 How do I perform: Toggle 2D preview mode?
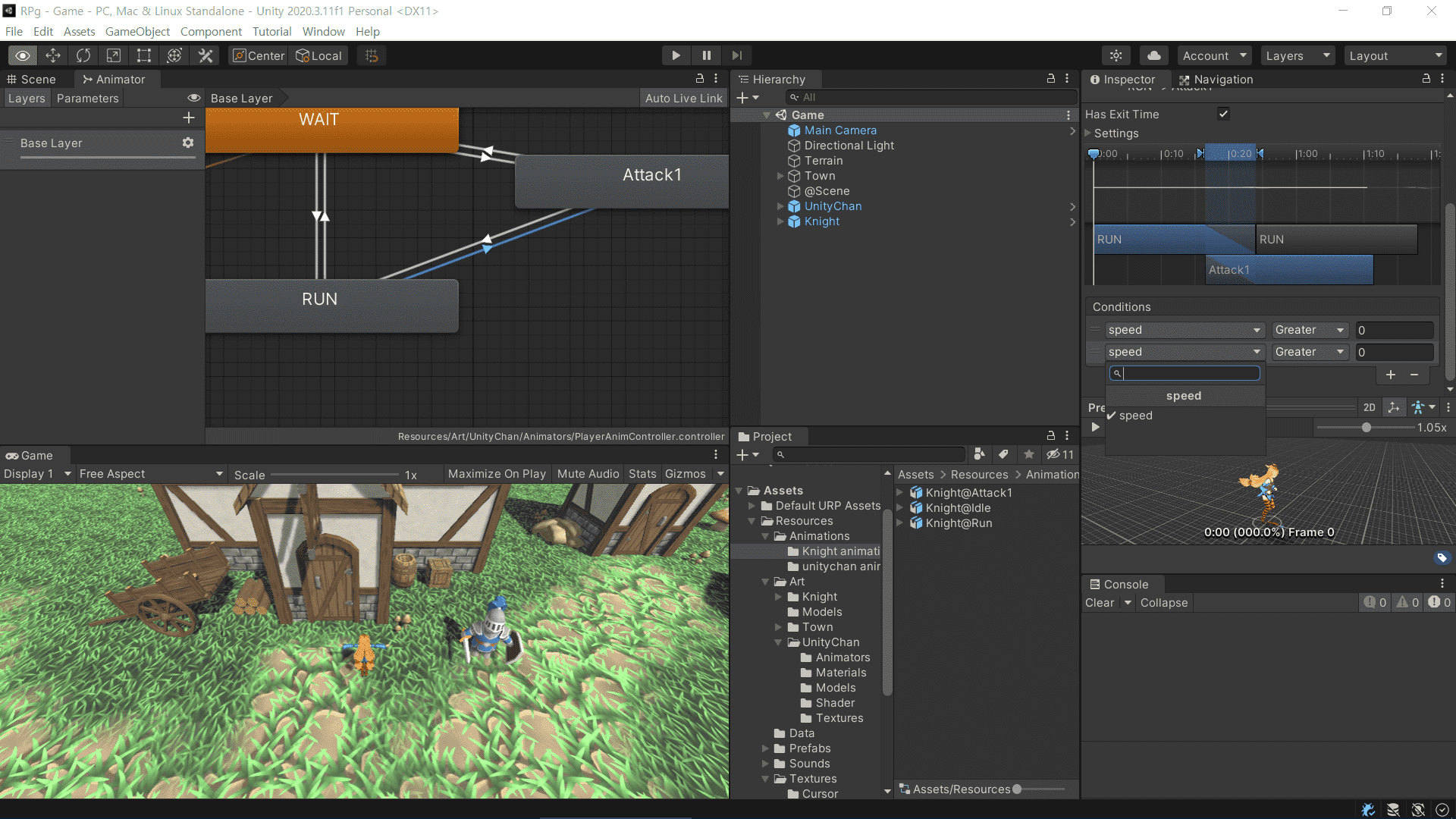coord(1369,407)
